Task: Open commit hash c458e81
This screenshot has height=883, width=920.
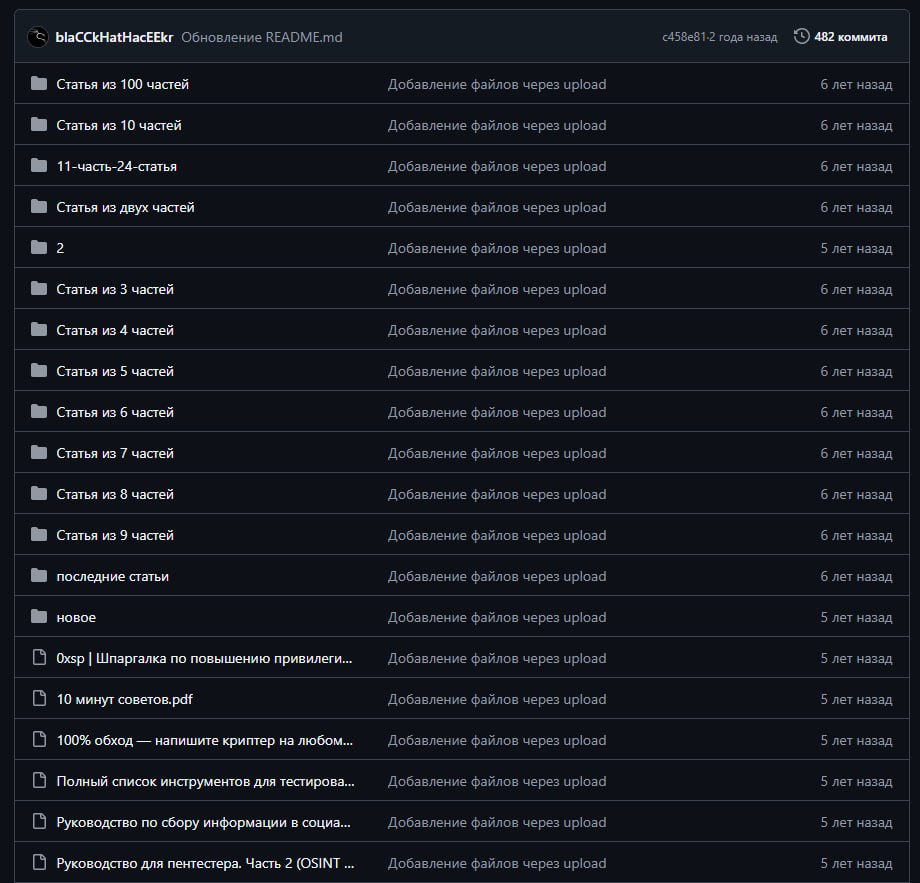Action: 687,37
